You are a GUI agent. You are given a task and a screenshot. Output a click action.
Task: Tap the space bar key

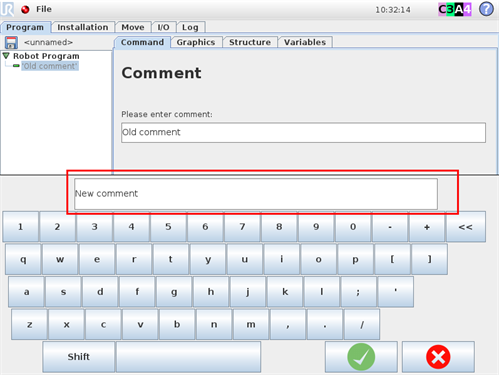click(189, 357)
